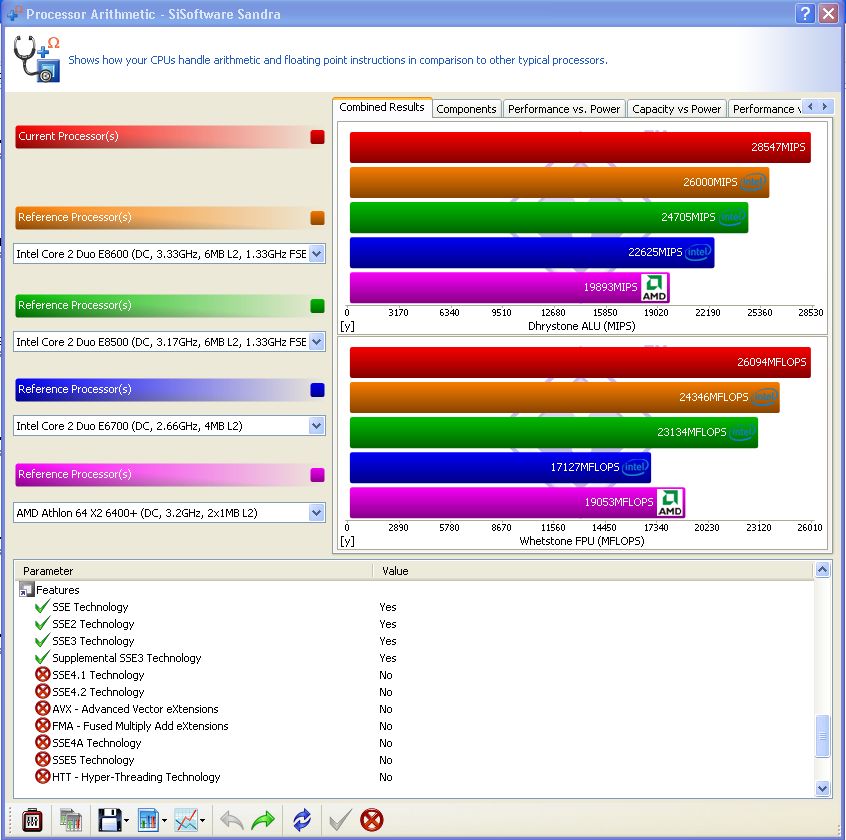The height and width of the screenshot is (840, 846).
Task: Click the parameter list scrollbar thumb
Action: [822, 736]
